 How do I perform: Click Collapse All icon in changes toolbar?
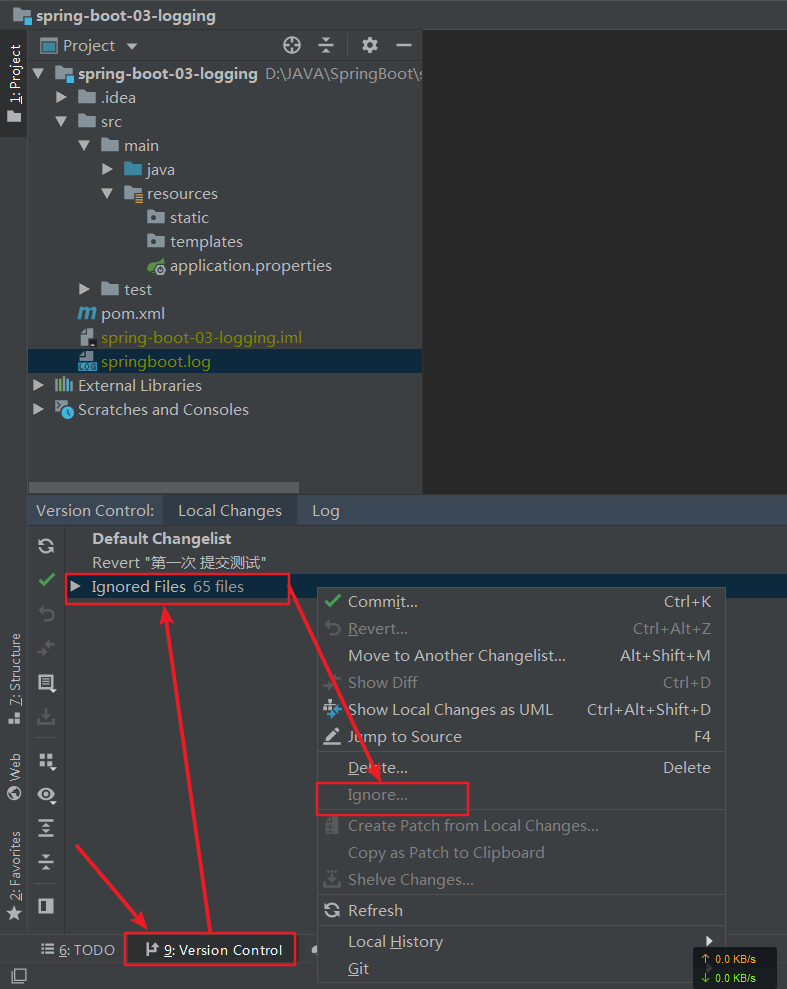[x=46, y=862]
